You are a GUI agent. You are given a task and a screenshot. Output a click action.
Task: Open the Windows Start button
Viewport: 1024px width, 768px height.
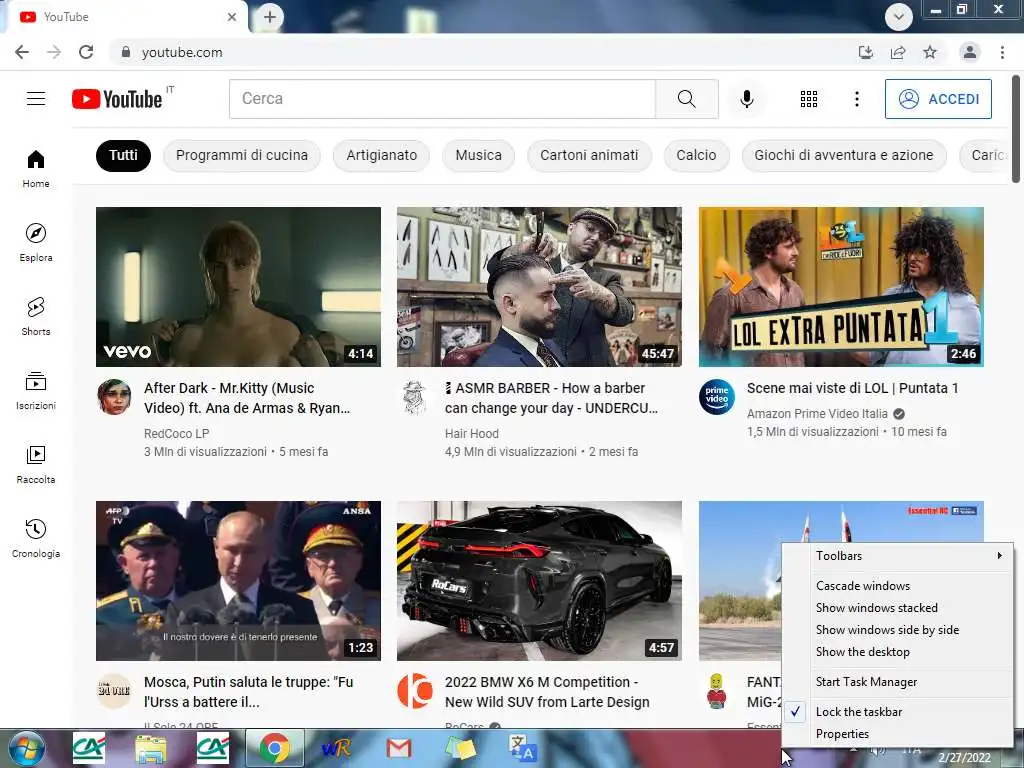[x=26, y=748]
